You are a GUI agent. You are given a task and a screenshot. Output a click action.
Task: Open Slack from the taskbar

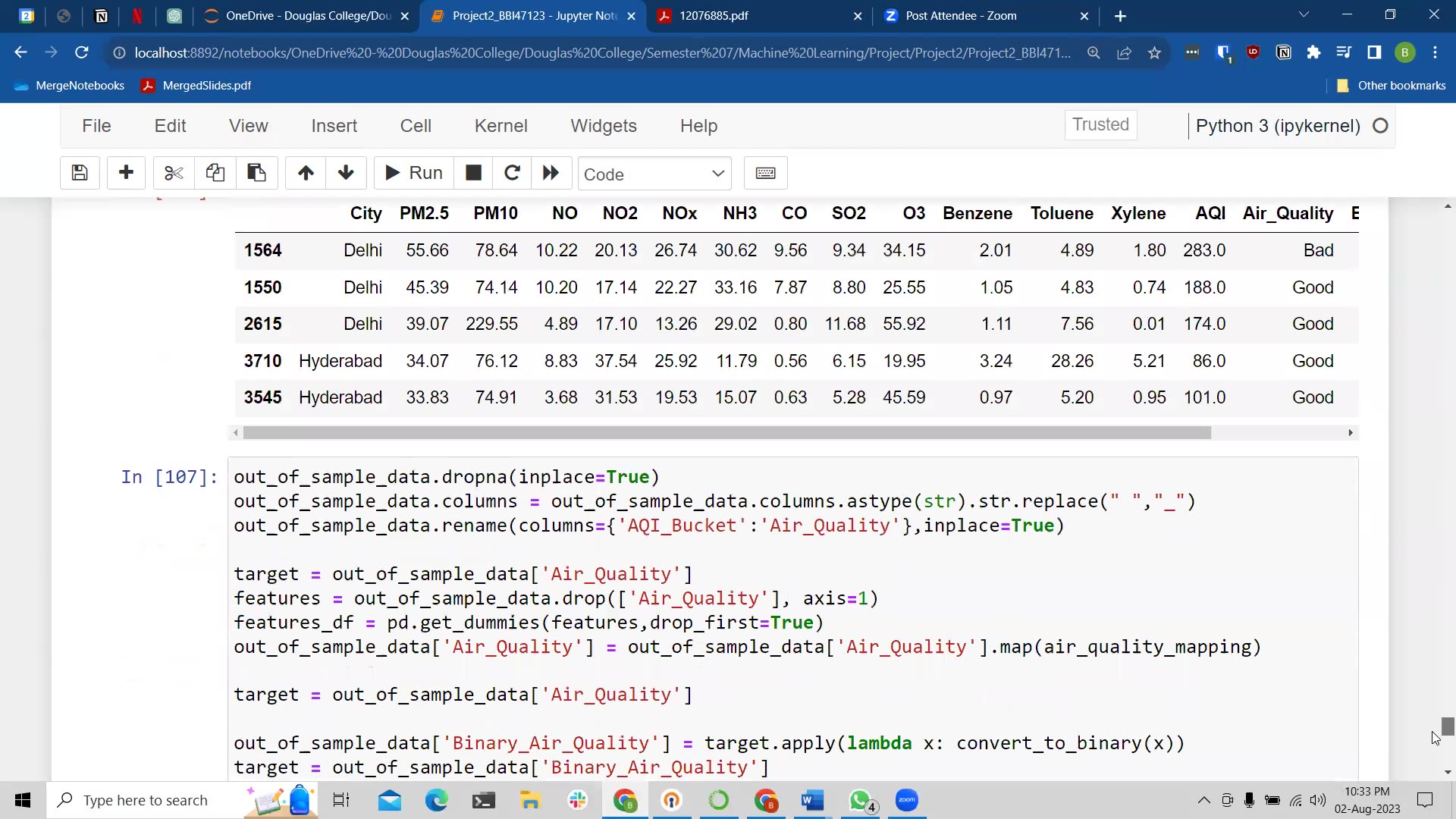578,800
